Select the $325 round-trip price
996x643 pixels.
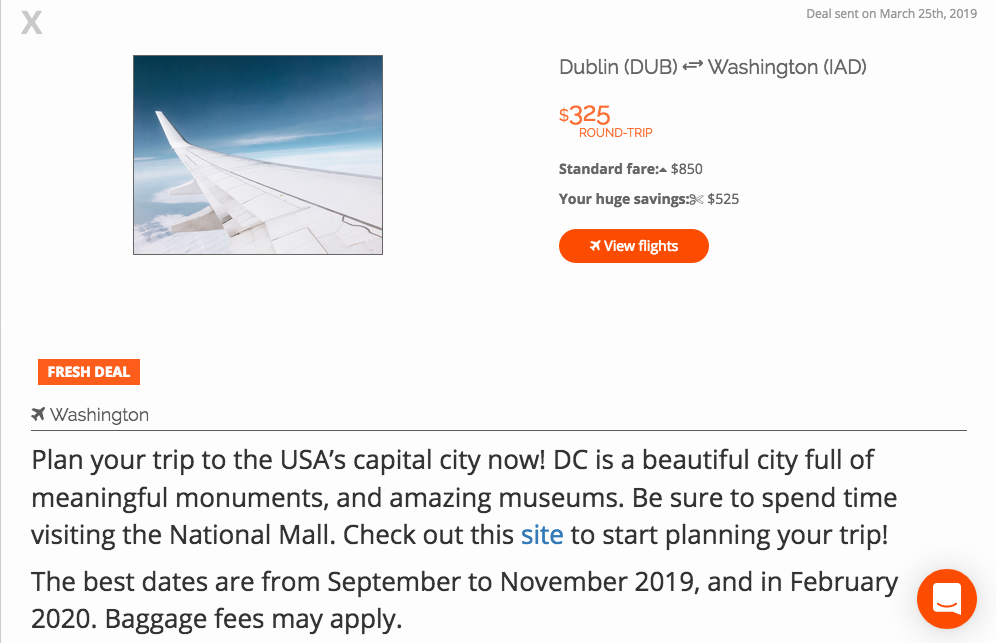[x=584, y=115]
